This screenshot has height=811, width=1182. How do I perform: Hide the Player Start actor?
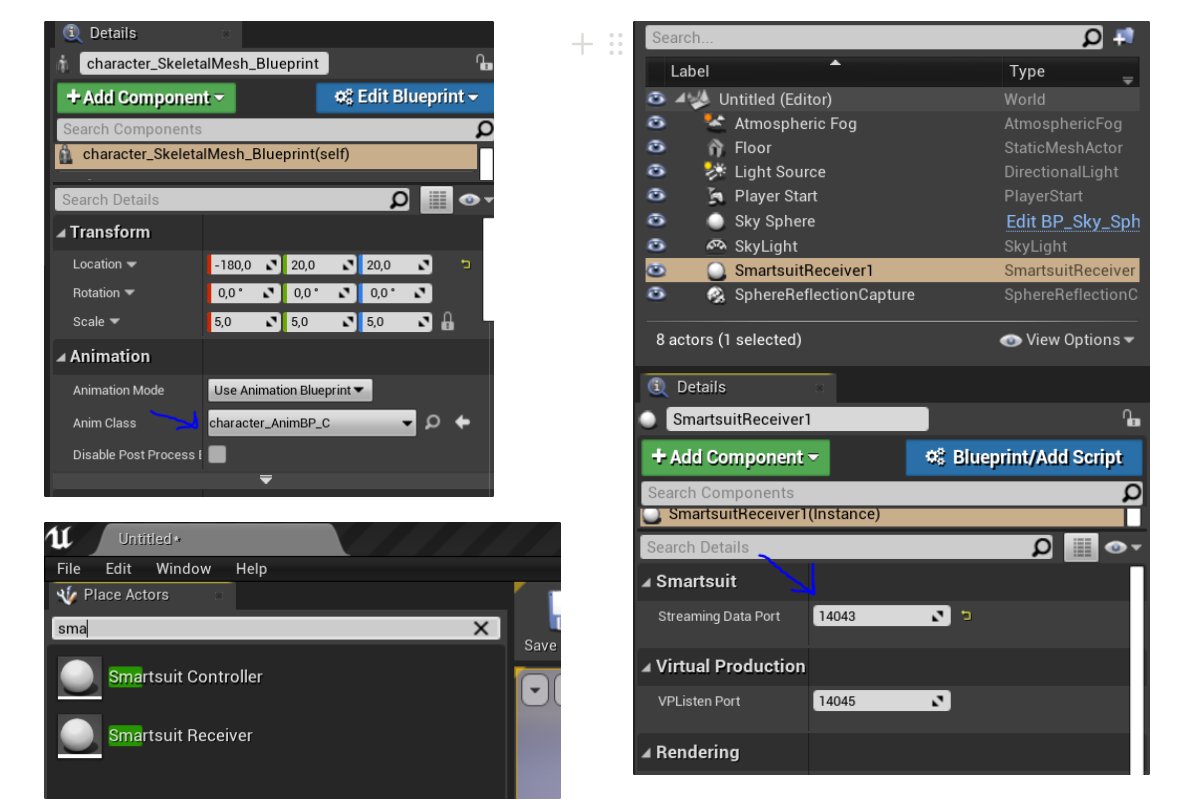click(657, 195)
